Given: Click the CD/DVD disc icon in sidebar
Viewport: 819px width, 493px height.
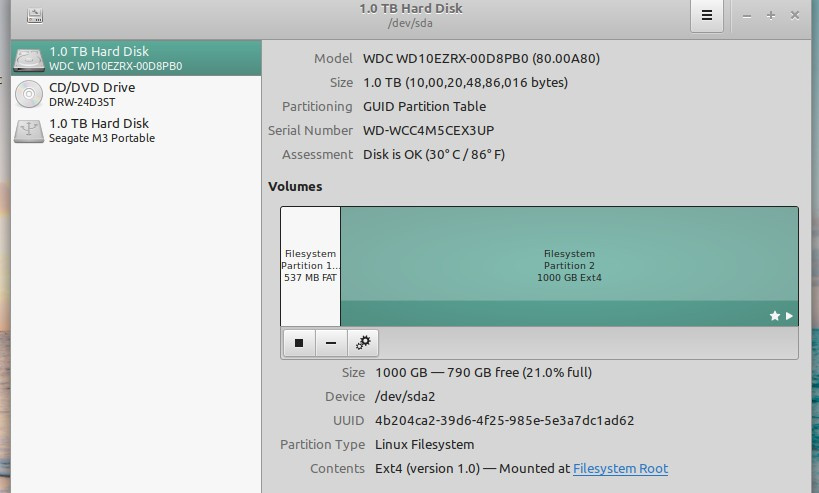Looking at the screenshot, I should pos(29,95).
